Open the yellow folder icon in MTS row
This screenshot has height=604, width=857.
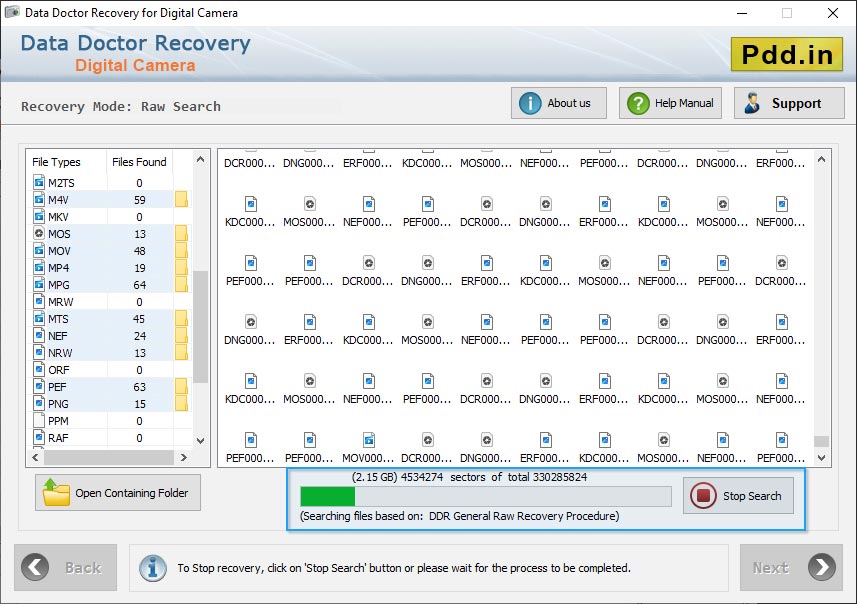coord(181,318)
